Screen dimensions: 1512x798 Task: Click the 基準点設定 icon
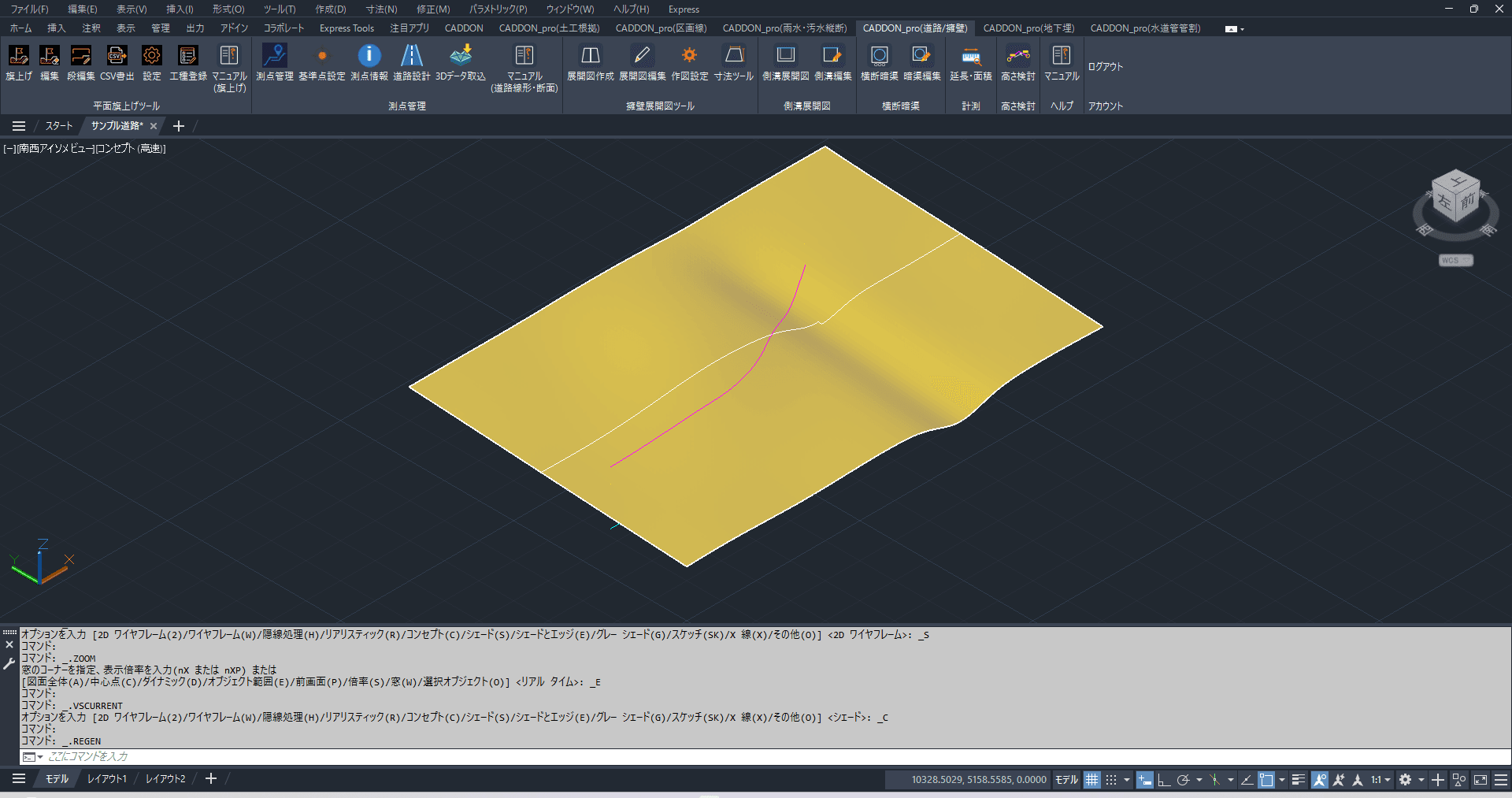(x=322, y=56)
